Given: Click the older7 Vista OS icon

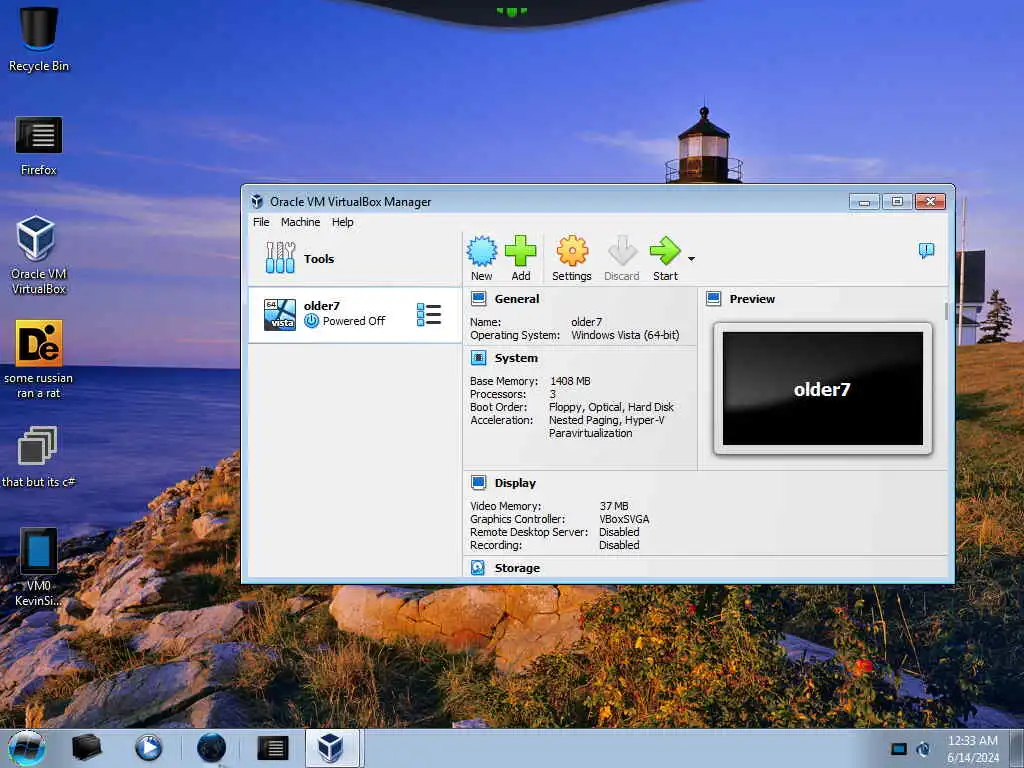Looking at the screenshot, I should coord(280,315).
